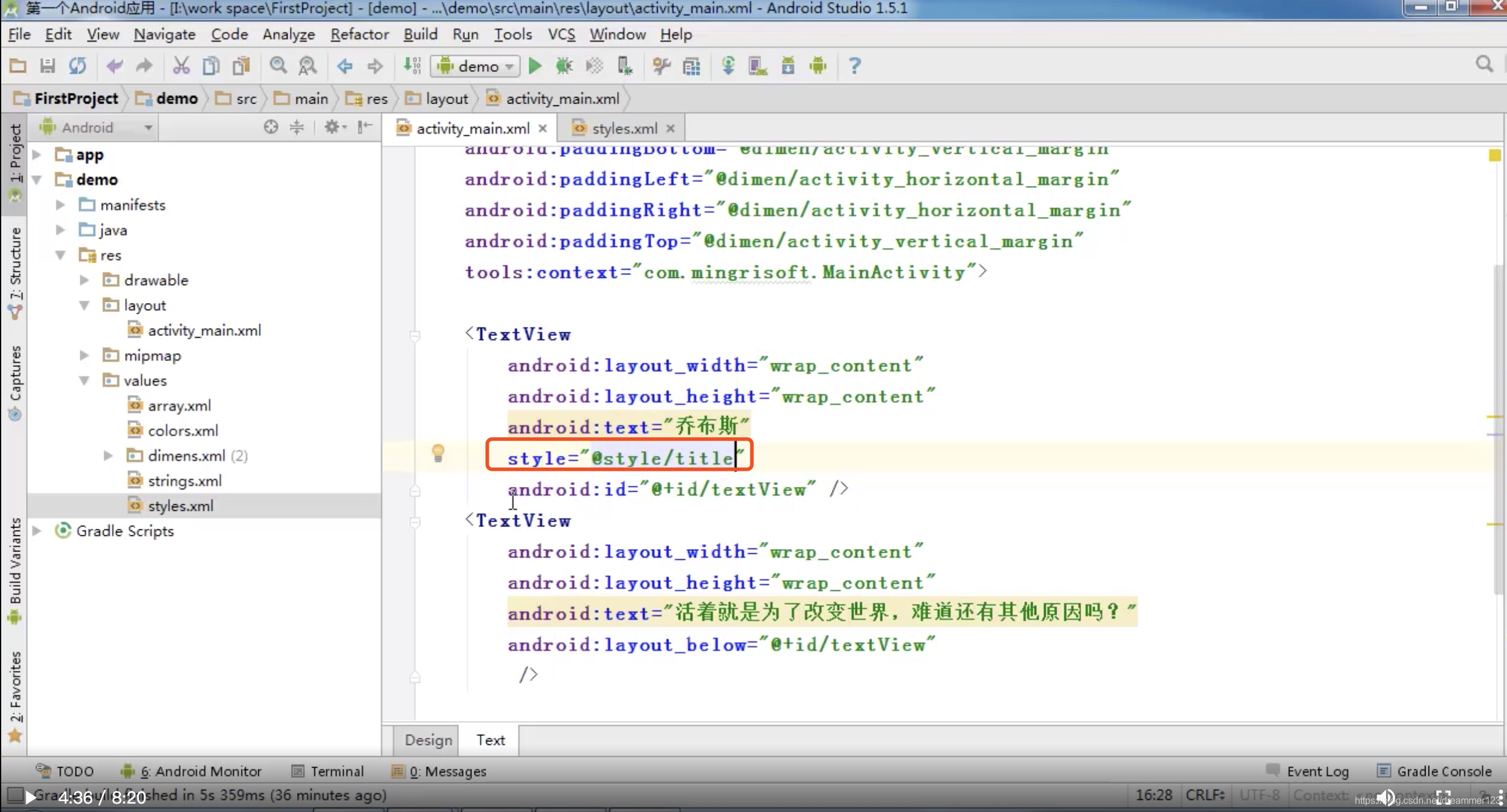Viewport: 1507px width, 812px height.
Task: Click the video play button
Action: point(30,797)
